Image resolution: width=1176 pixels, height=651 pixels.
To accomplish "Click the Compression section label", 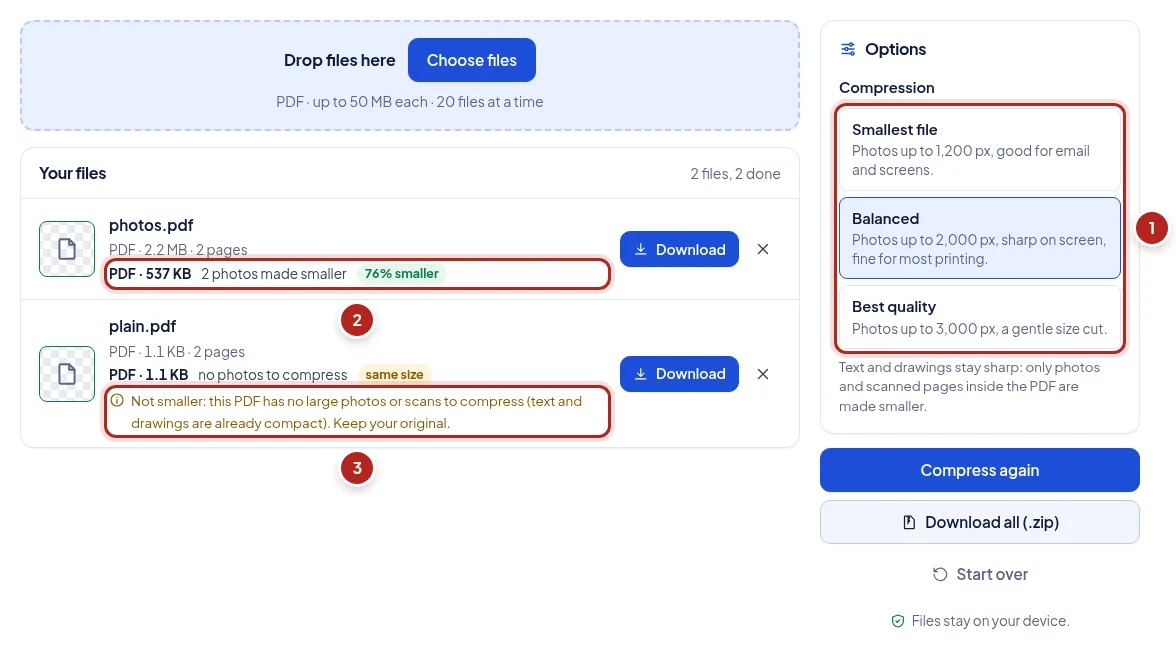I will click(886, 88).
